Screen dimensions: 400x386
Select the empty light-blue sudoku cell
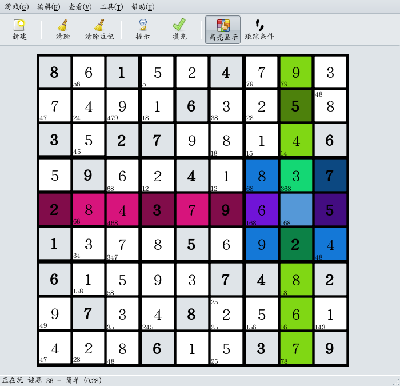point(296,210)
